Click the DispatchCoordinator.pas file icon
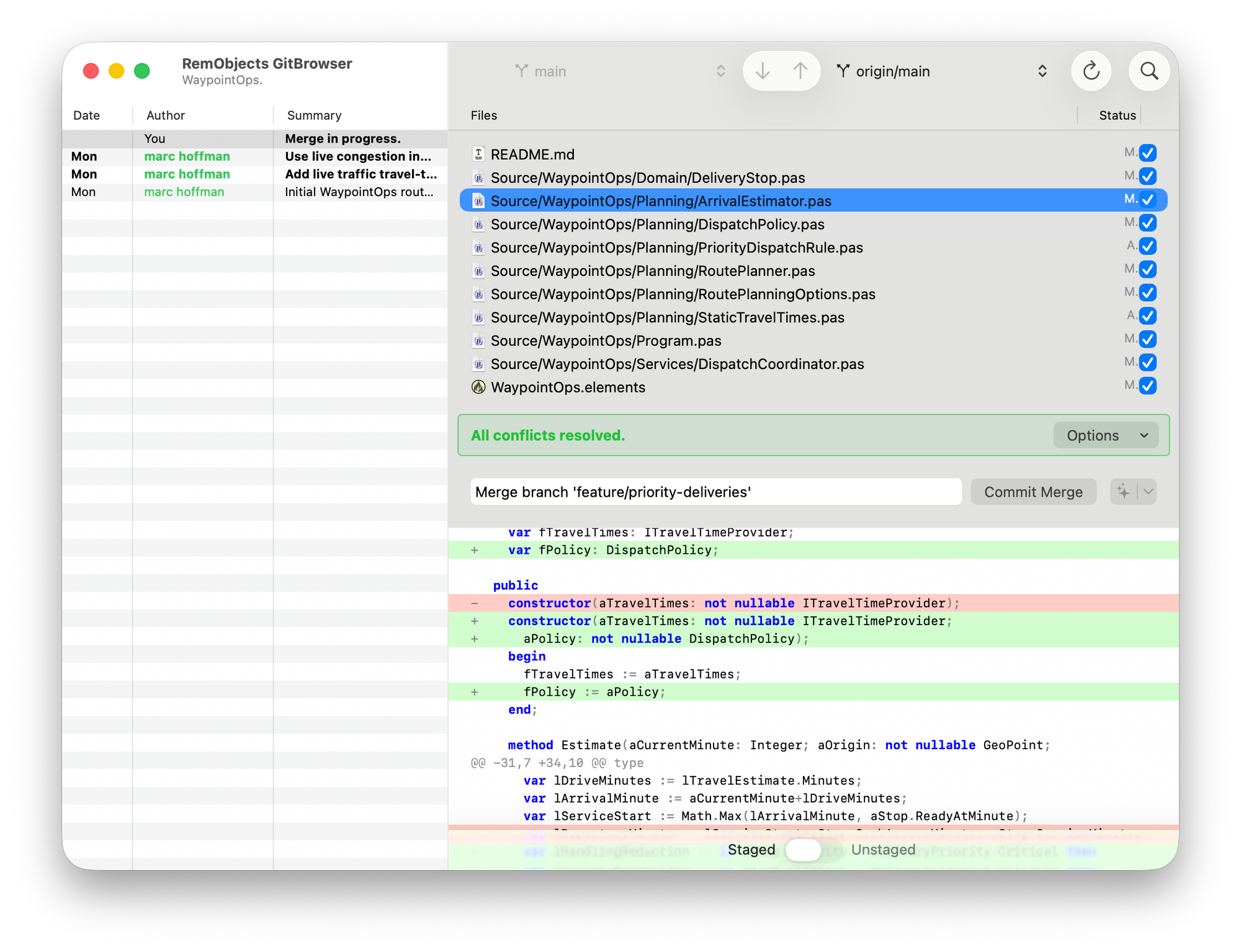 478,364
